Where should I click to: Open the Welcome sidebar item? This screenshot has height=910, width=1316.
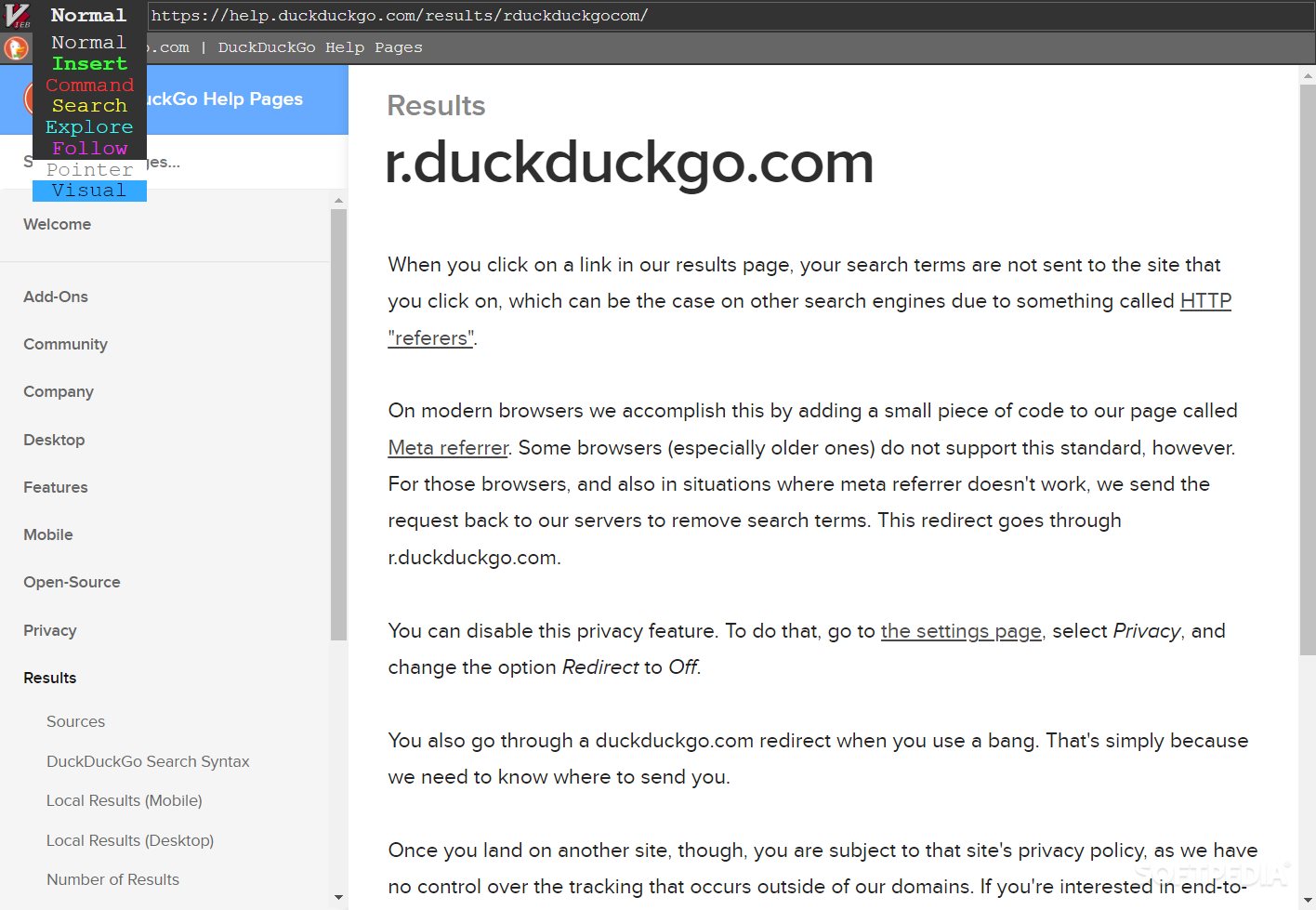pos(57,224)
